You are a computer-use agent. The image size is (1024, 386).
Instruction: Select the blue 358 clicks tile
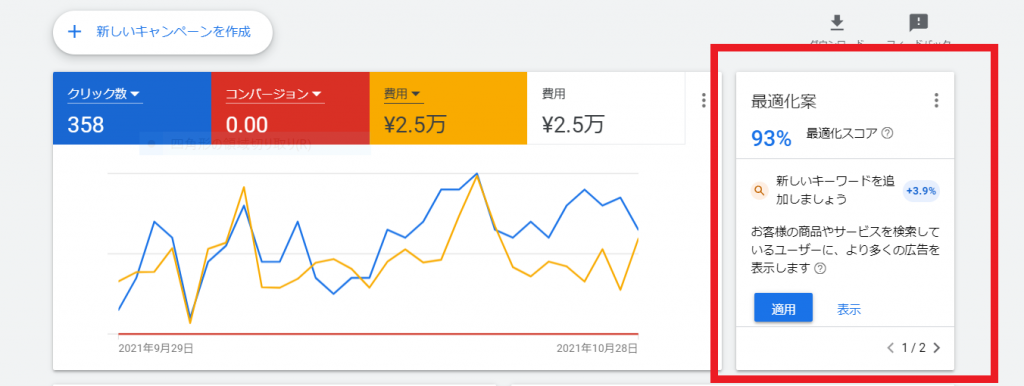click(x=132, y=108)
